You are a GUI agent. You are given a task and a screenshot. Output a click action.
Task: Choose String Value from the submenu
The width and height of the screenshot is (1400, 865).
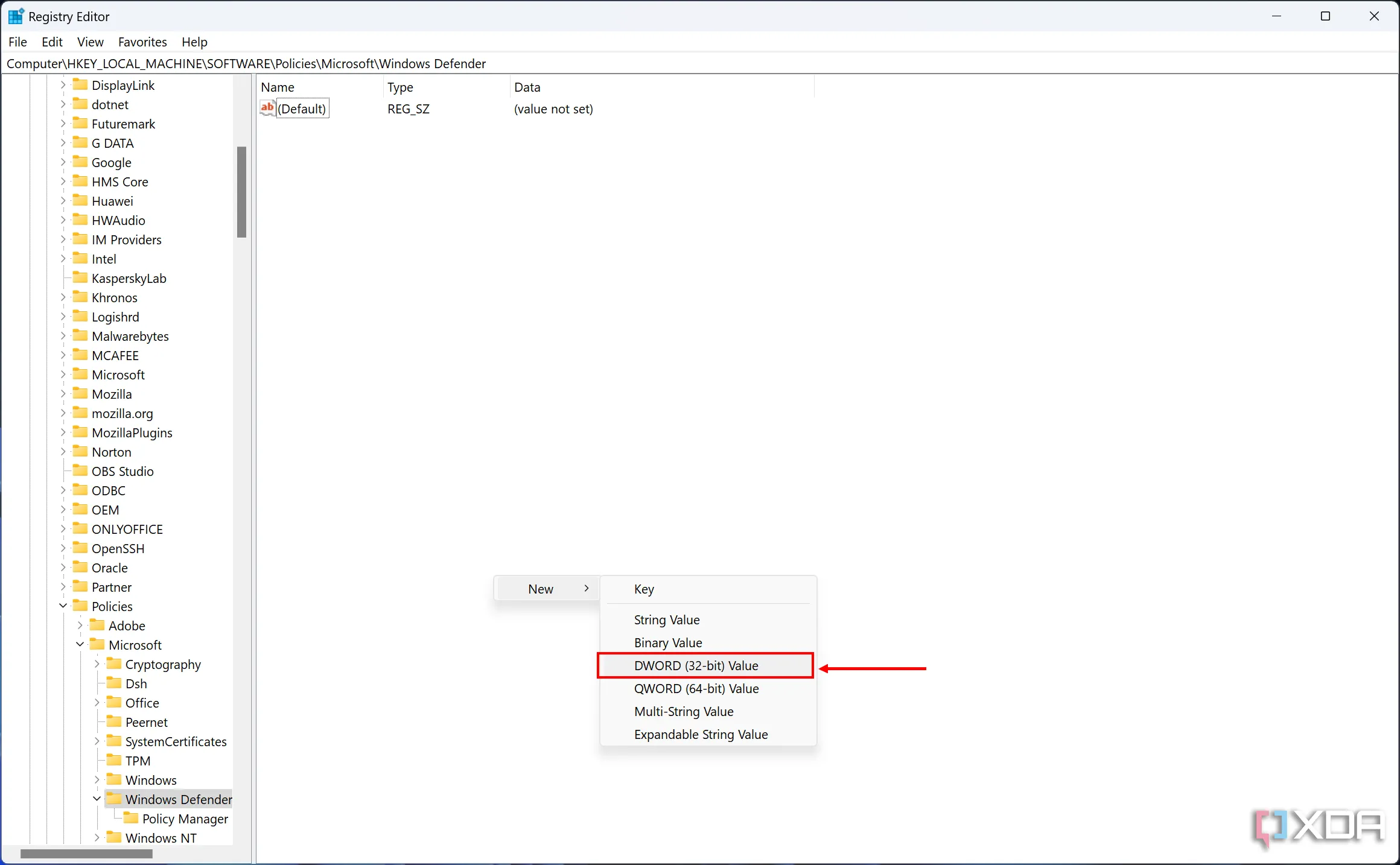(x=708, y=619)
